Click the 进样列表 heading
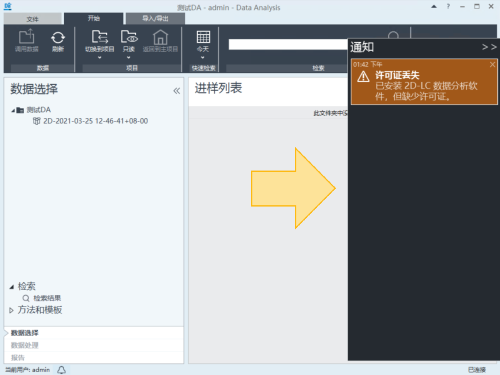The width and height of the screenshot is (500, 375). coord(218,88)
